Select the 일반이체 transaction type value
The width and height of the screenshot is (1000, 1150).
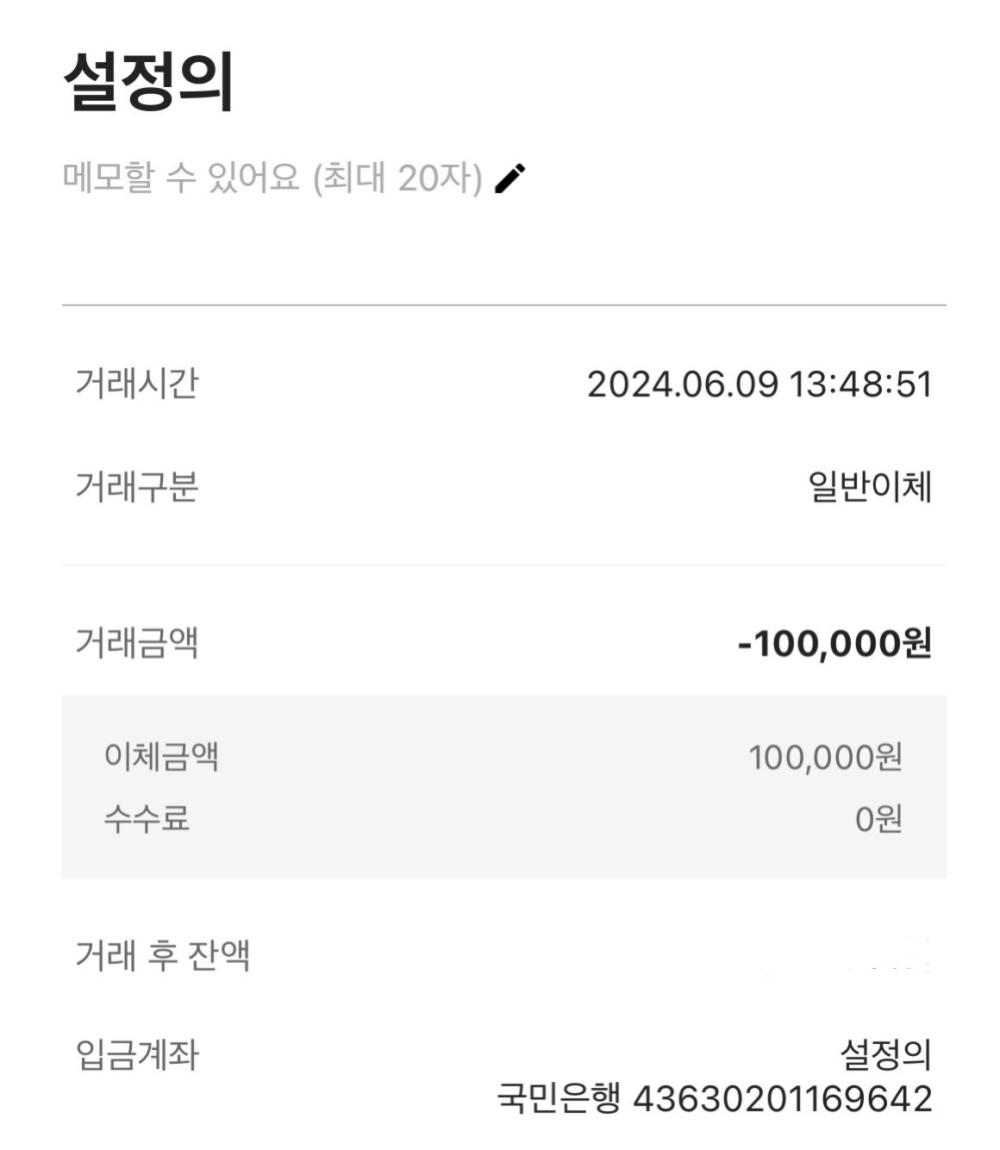(869, 487)
